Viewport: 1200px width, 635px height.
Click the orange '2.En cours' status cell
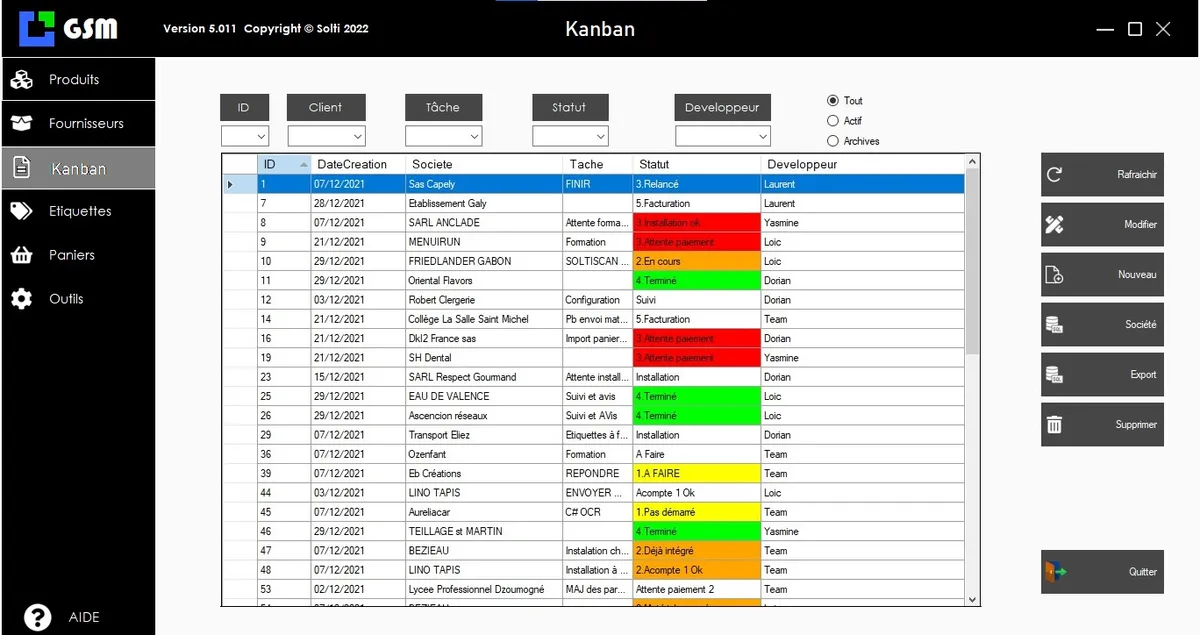[696, 261]
